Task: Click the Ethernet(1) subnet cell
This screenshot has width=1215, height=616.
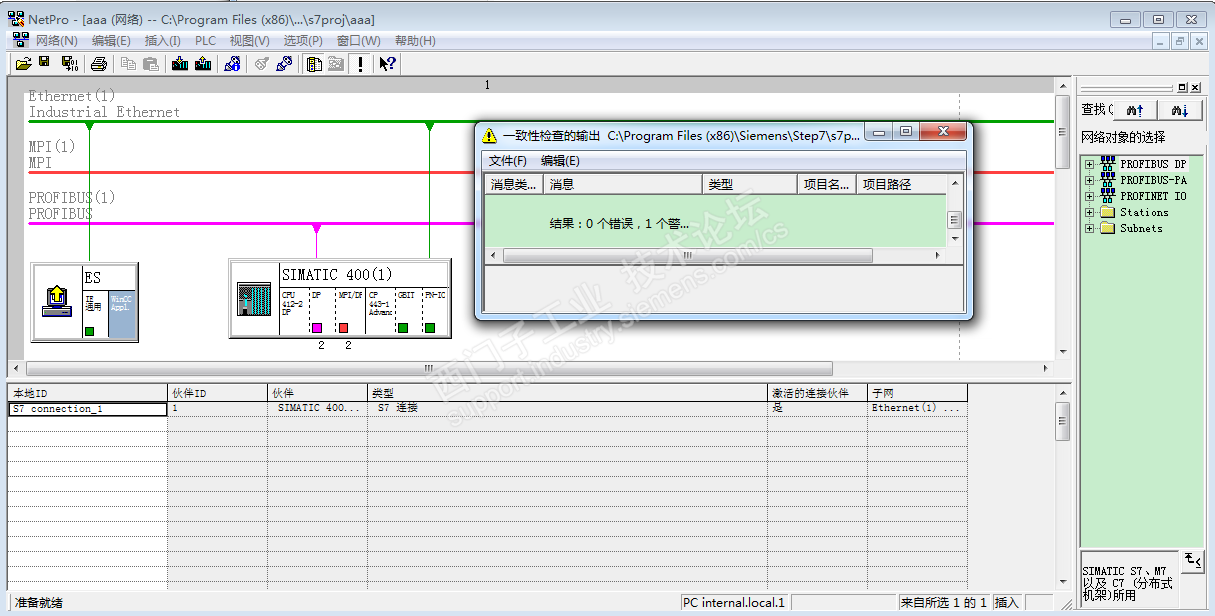Action: (917, 409)
